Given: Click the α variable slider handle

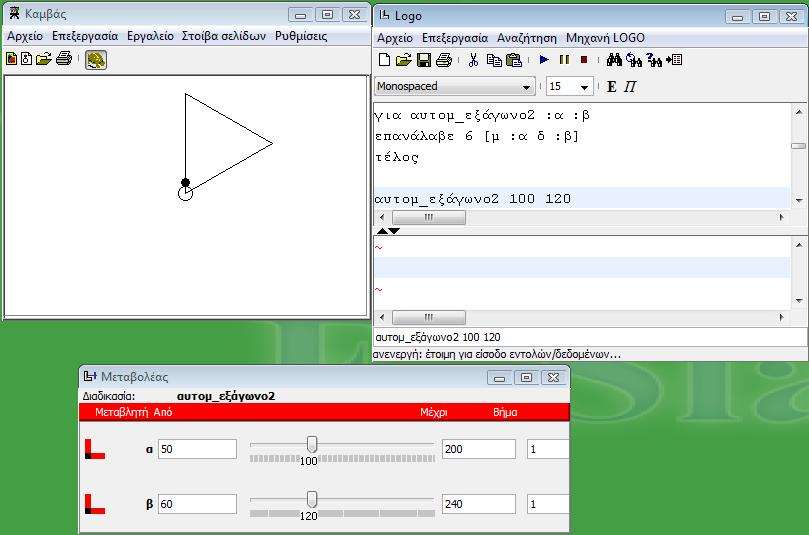Looking at the screenshot, I should point(312,444).
